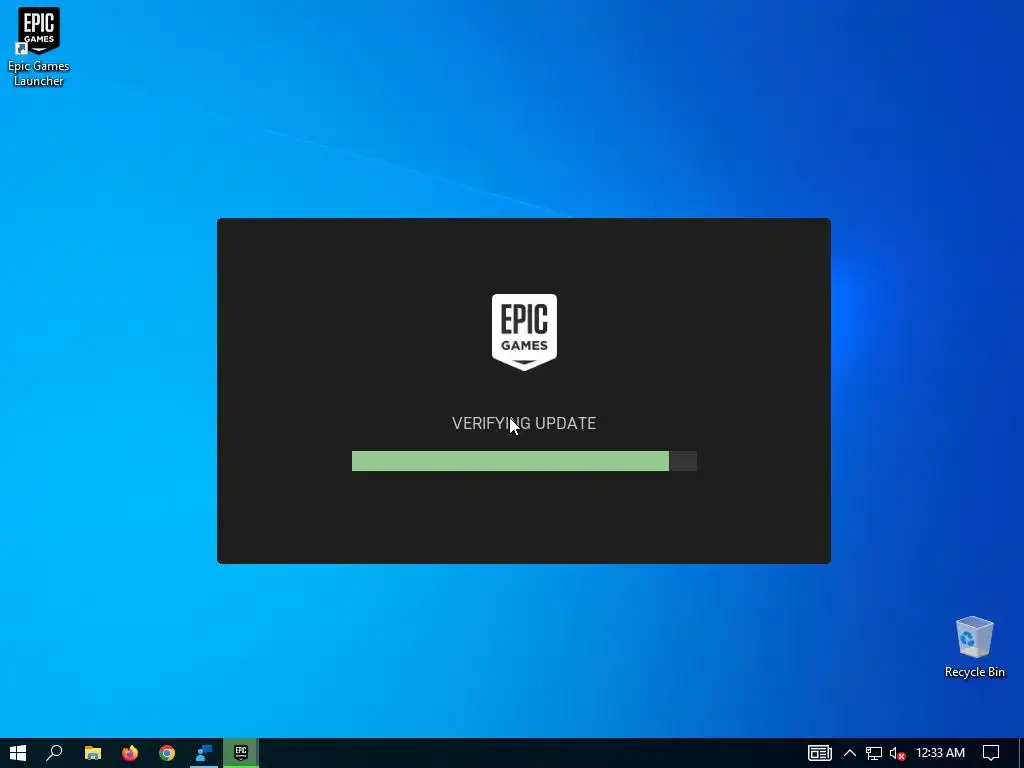Launch Google Chrome from the taskbar

(x=167, y=753)
